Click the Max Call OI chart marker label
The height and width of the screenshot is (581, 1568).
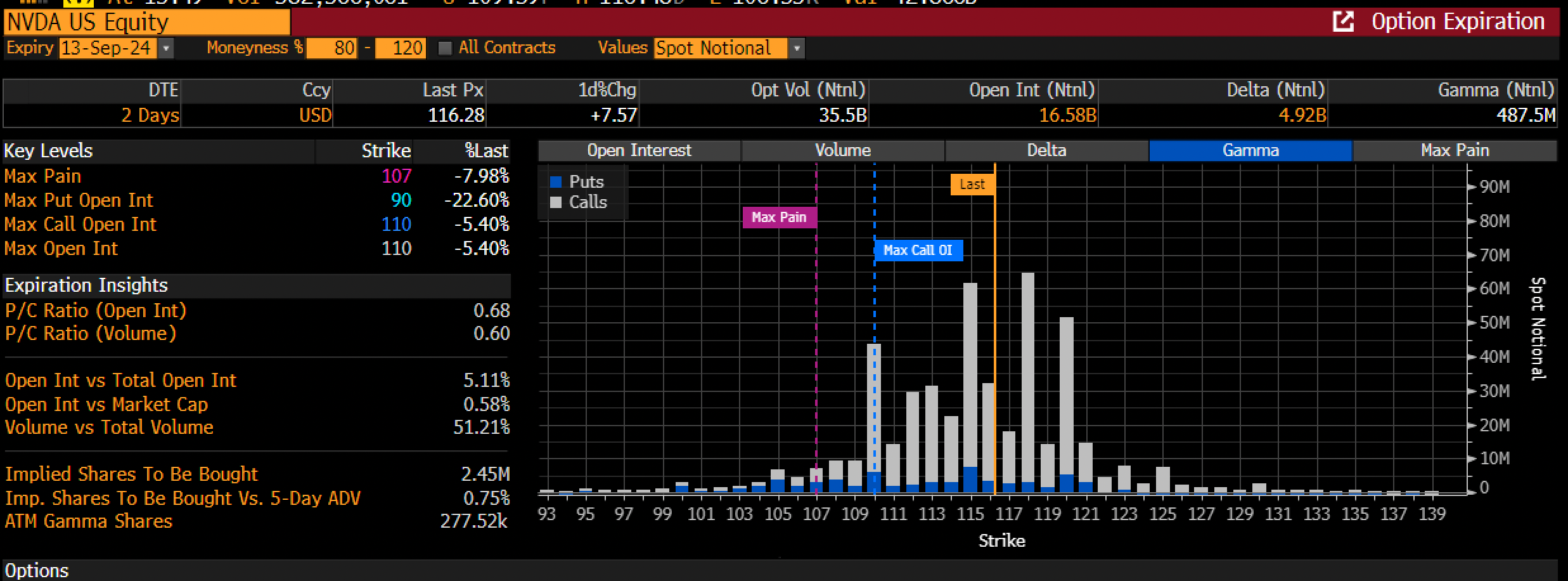(x=918, y=250)
